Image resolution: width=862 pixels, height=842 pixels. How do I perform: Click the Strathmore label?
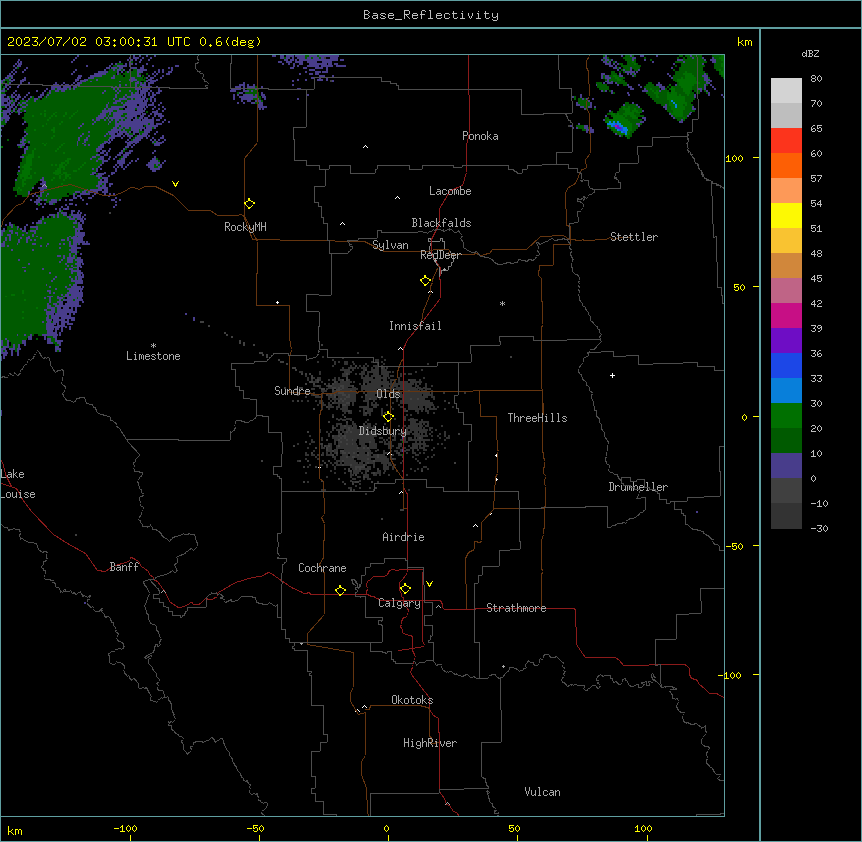[516, 608]
